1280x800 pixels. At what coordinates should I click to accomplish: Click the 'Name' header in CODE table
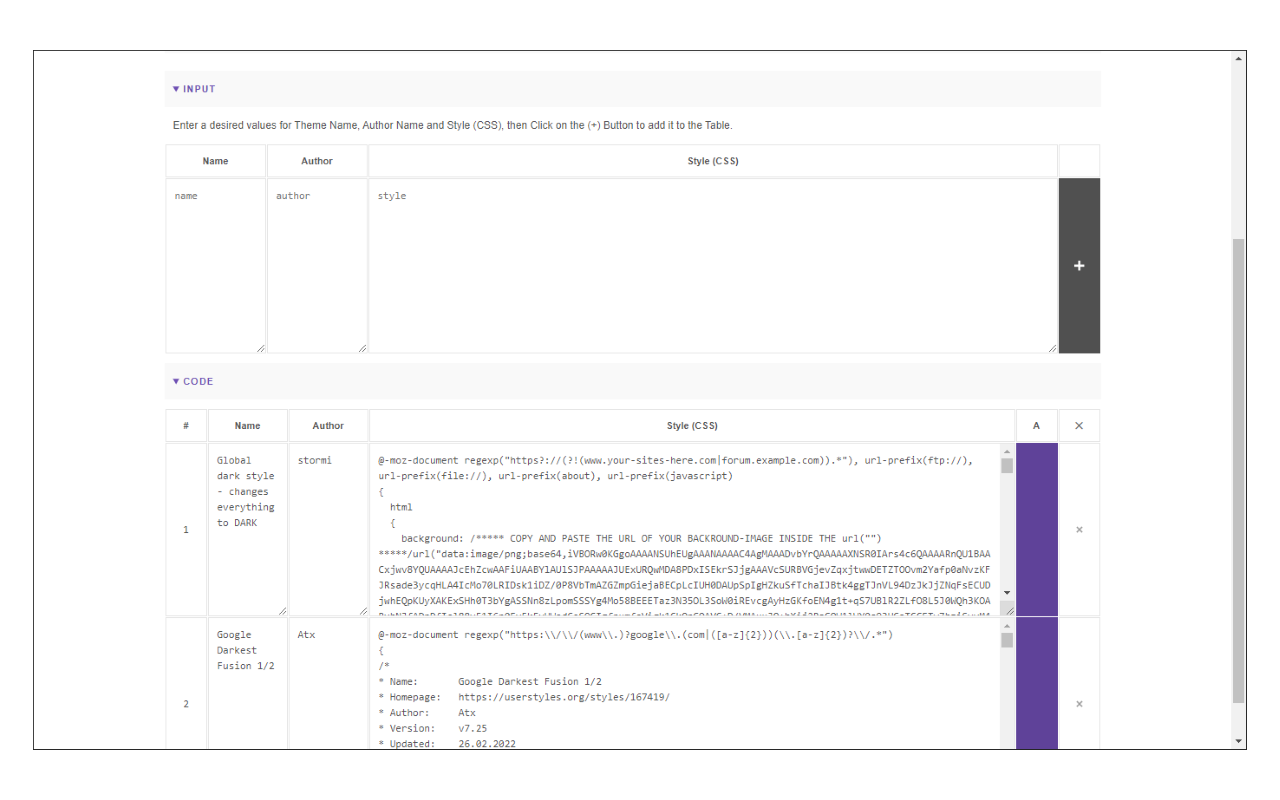[x=247, y=426]
